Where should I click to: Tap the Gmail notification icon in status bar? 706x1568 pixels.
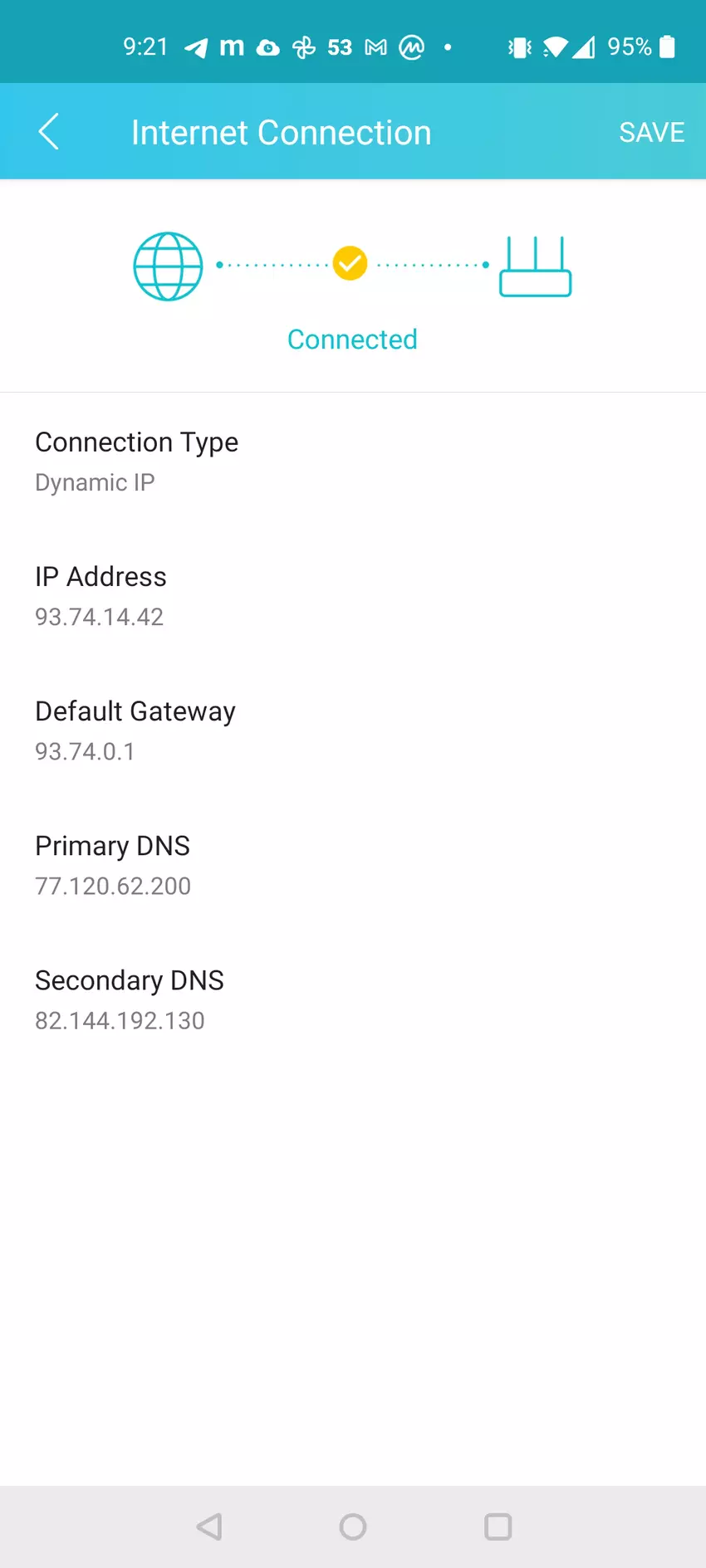point(375,48)
